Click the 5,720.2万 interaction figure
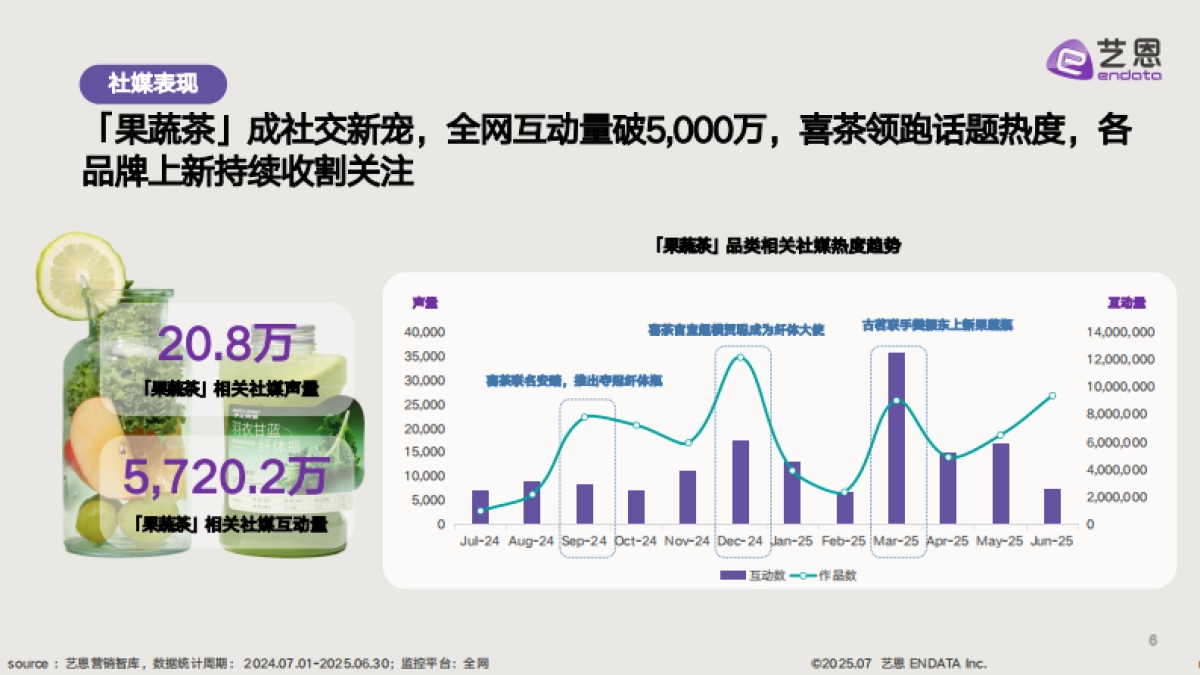This screenshot has width=1200, height=675. tap(226, 477)
